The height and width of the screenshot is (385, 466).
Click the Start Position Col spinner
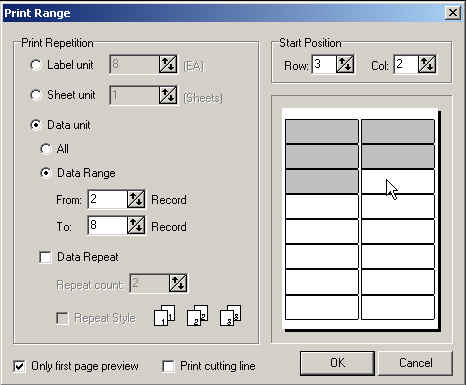tap(427, 64)
